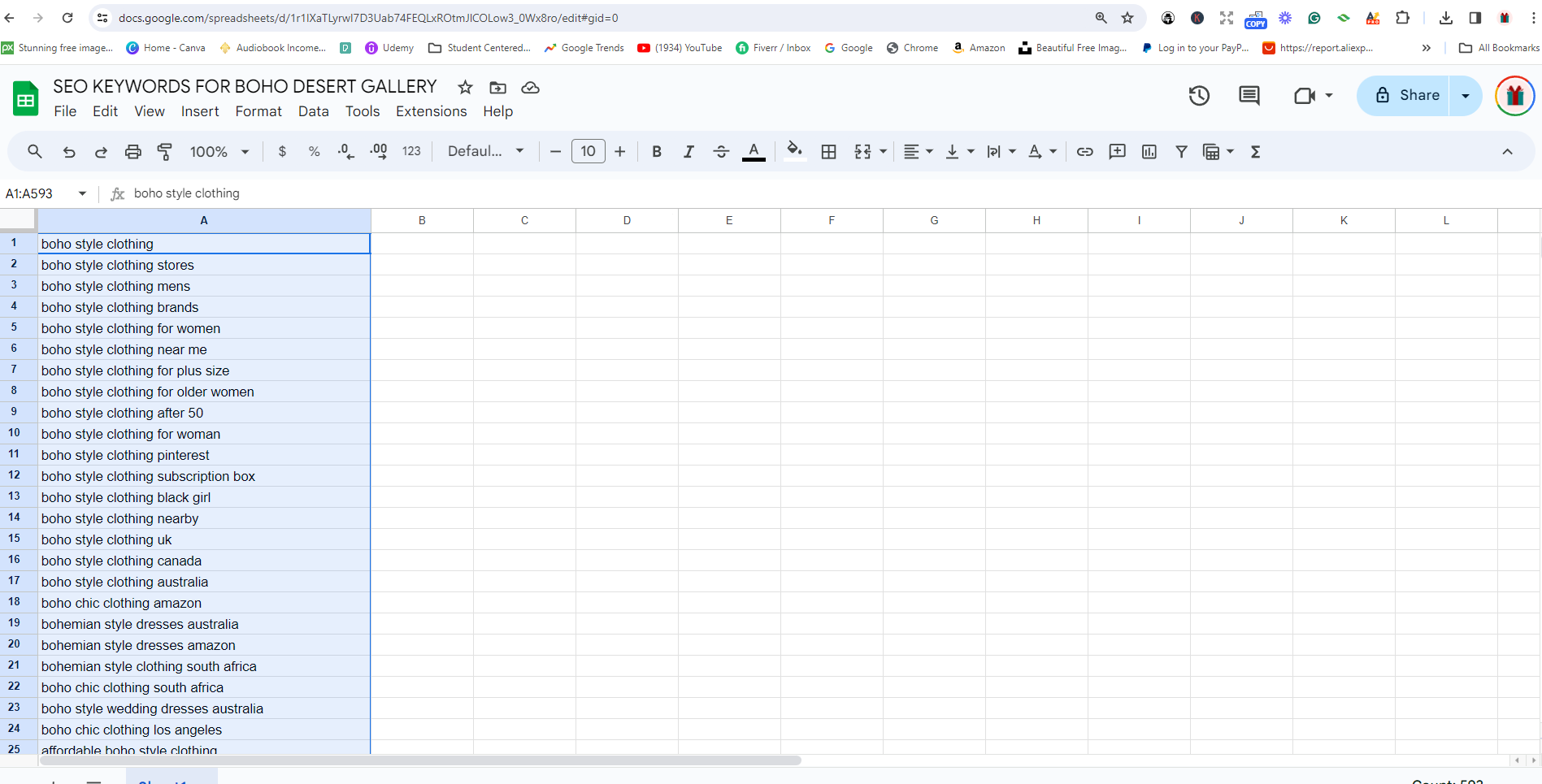Click the font size field showing 10

click(x=588, y=151)
